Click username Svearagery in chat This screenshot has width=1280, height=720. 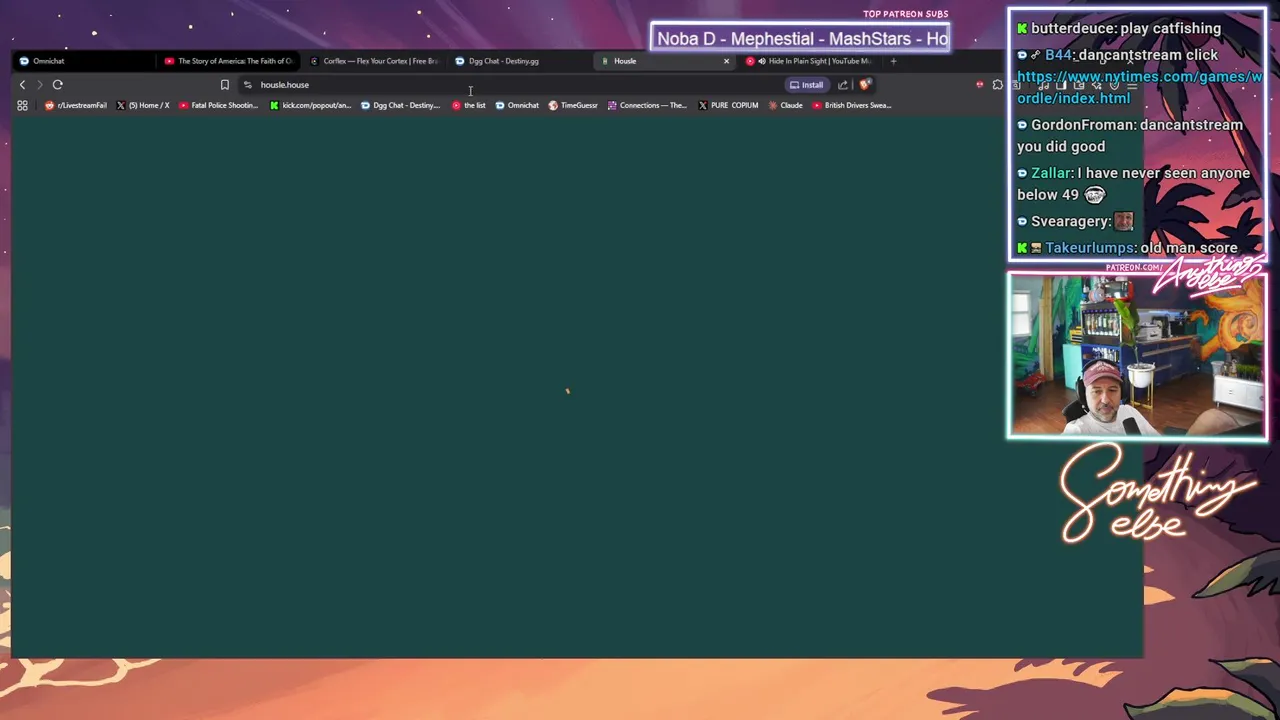point(1070,221)
